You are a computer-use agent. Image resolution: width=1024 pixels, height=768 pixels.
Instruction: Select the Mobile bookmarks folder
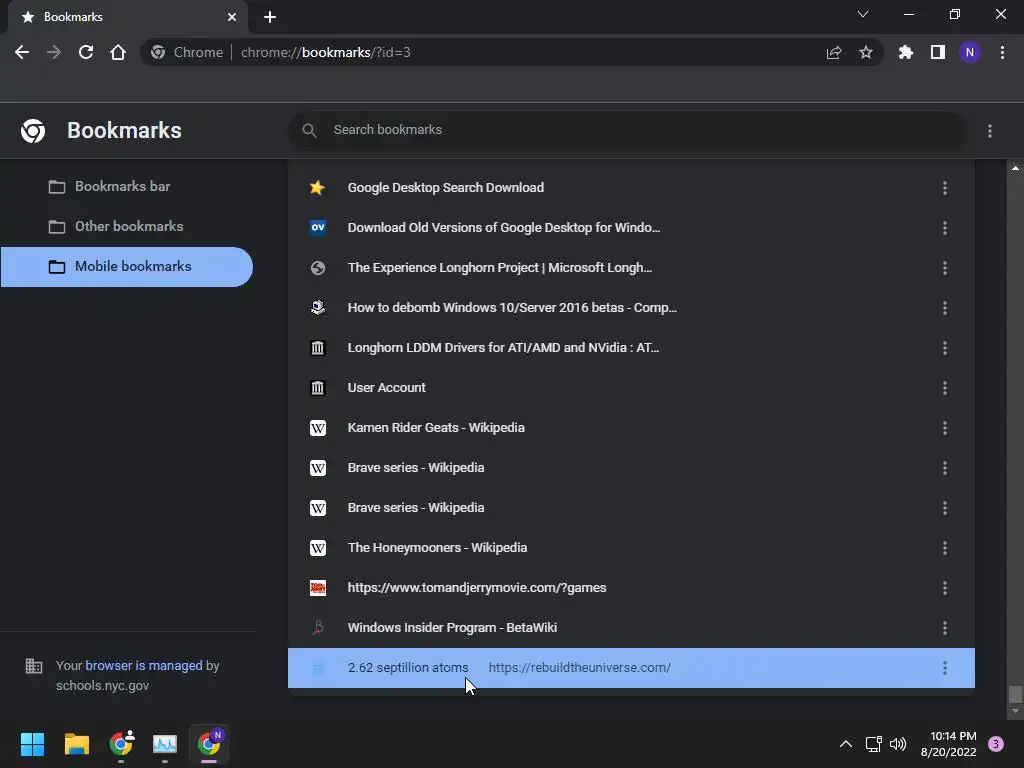click(127, 266)
